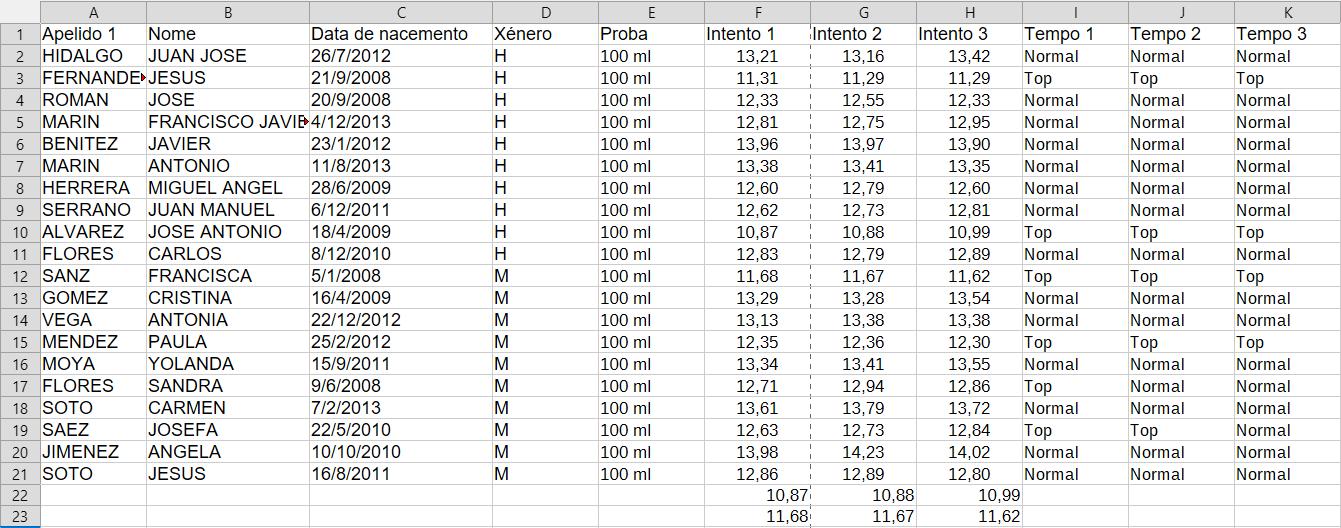Select the cell containing BENITEZ
The image size is (1341, 528).
pos(93,144)
